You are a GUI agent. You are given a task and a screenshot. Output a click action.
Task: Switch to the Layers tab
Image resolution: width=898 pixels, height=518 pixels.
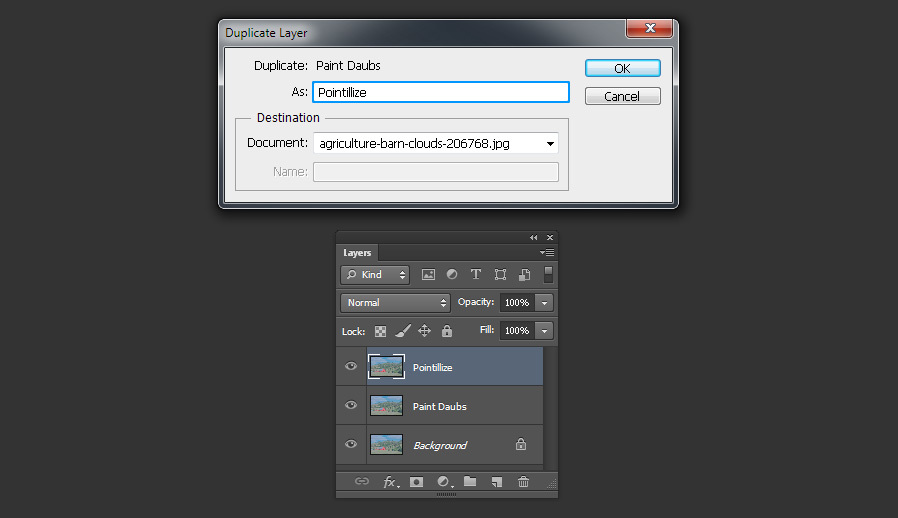pos(357,253)
